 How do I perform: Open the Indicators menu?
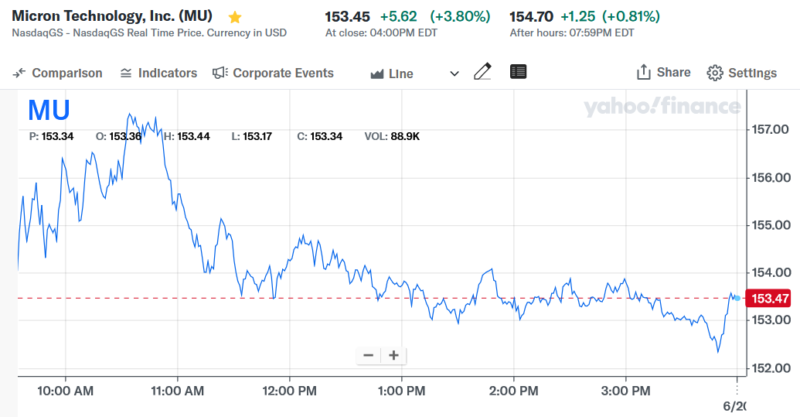[158, 73]
